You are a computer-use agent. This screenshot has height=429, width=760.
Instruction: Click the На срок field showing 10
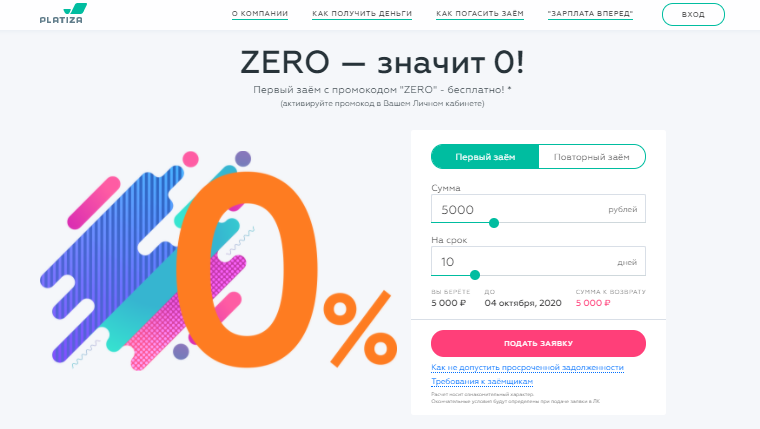(538, 261)
